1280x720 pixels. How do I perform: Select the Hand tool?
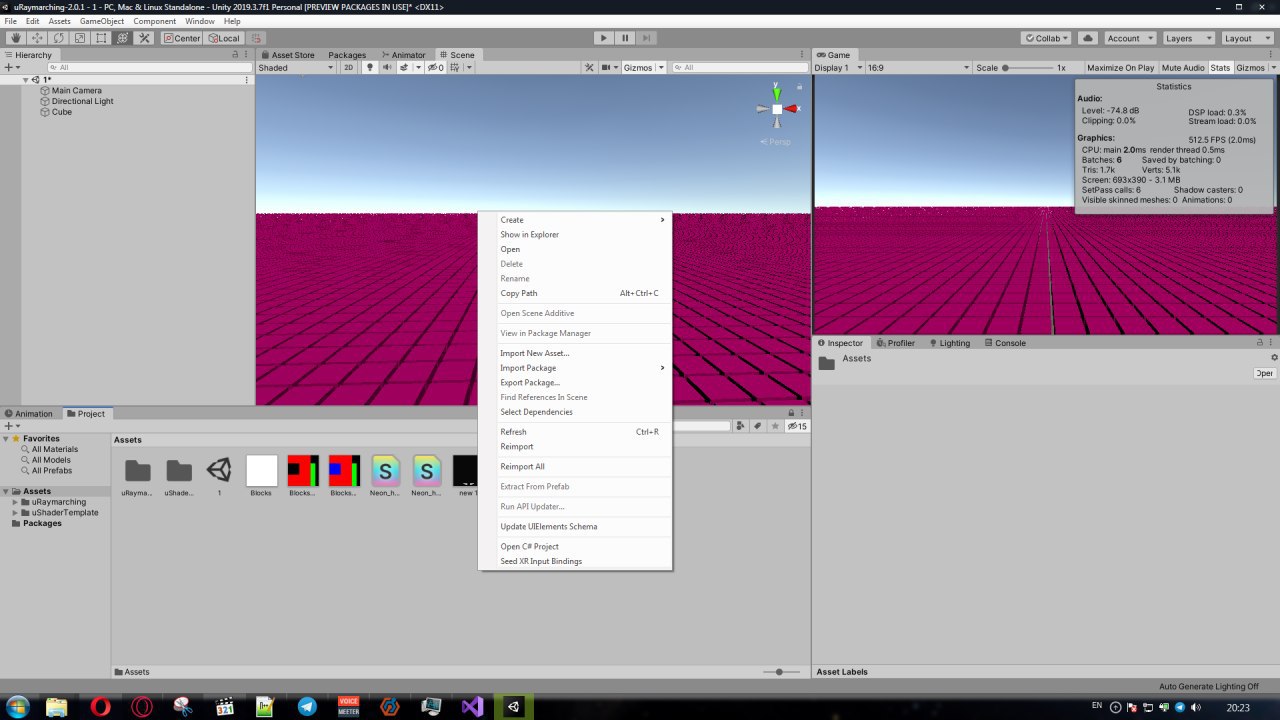(16, 38)
